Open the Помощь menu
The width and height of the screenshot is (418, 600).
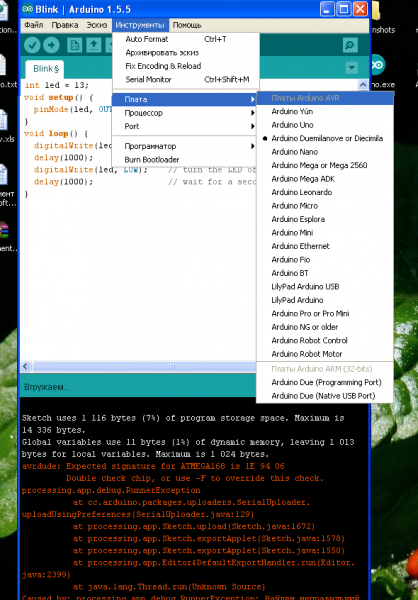point(187,25)
